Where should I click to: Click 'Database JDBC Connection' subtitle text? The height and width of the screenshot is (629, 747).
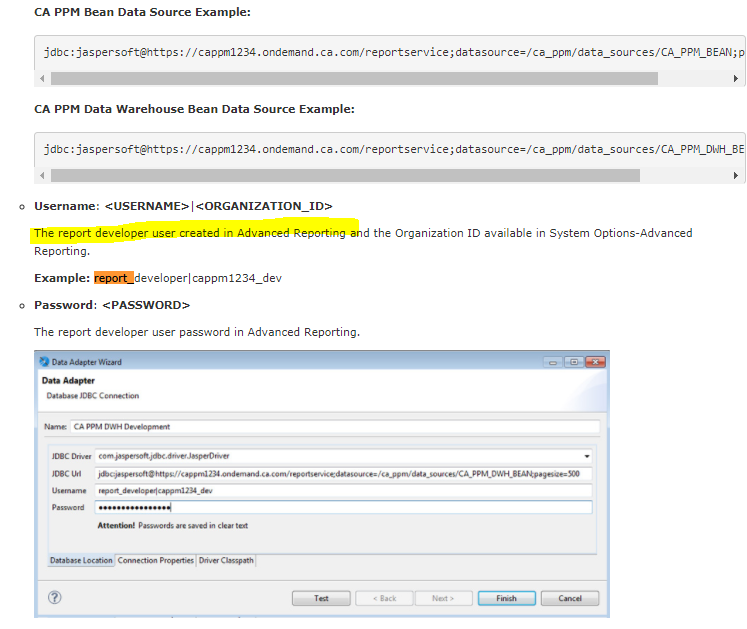click(93, 396)
